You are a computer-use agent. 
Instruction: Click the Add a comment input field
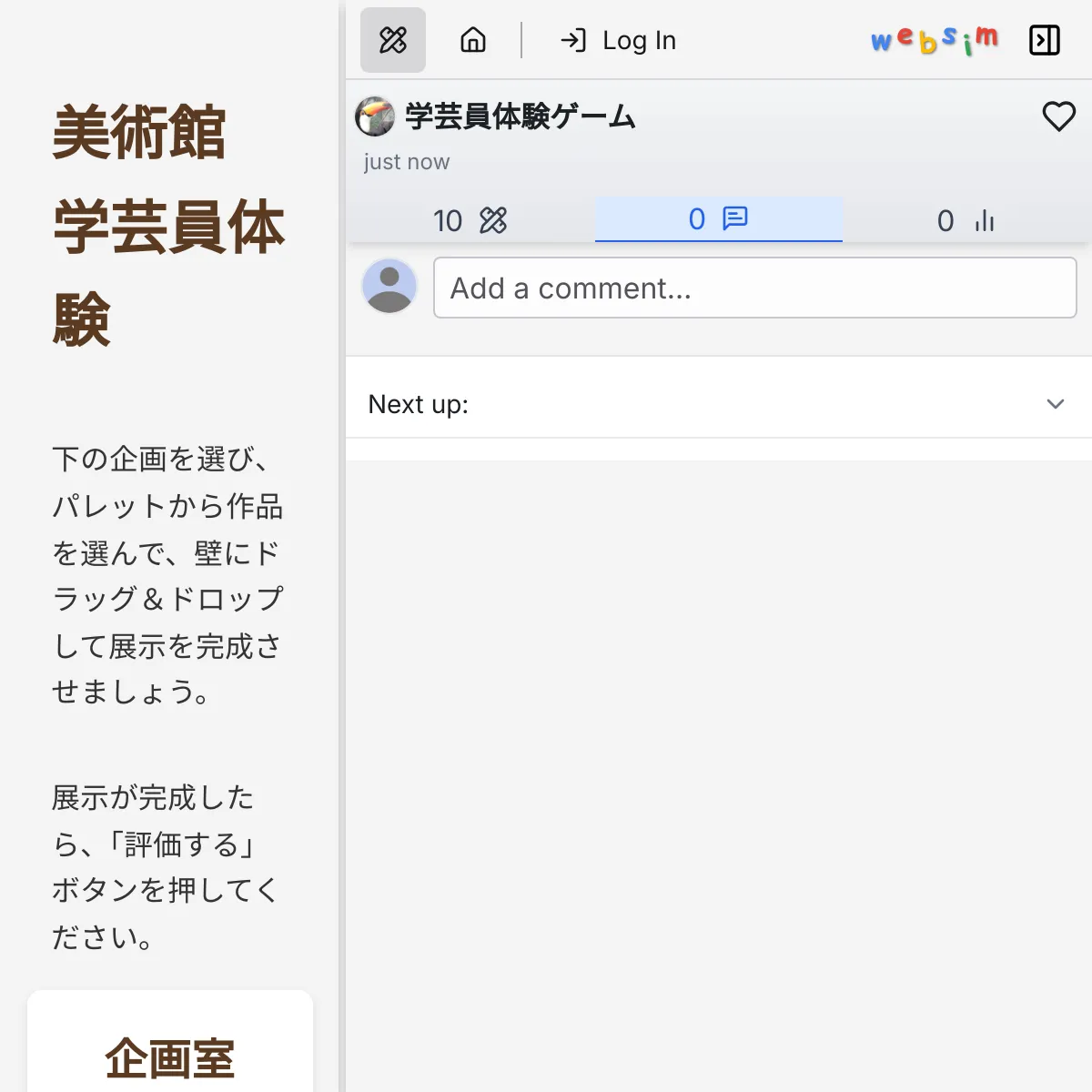pos(754,288)
